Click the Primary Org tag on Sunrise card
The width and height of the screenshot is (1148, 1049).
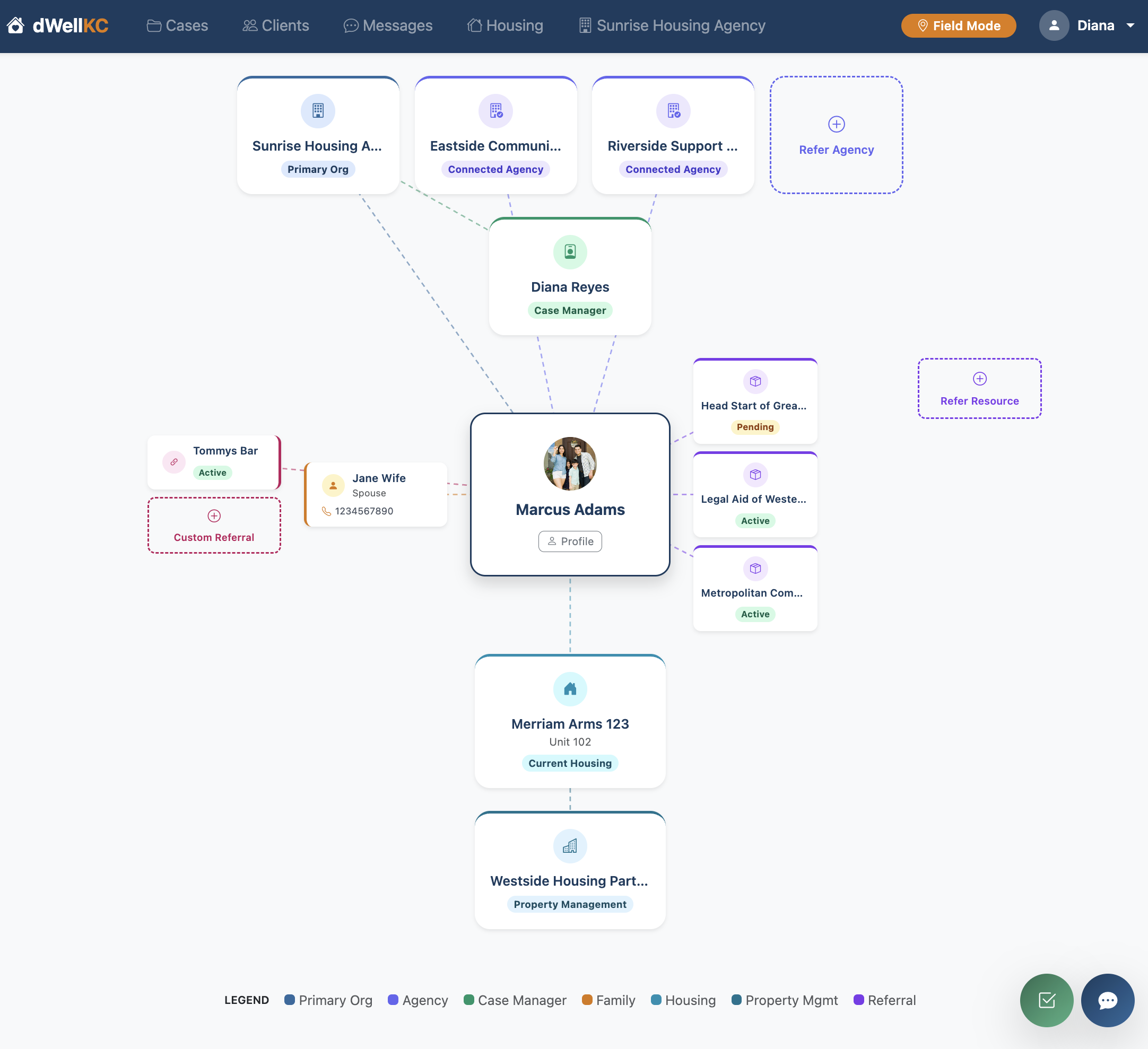318,169
